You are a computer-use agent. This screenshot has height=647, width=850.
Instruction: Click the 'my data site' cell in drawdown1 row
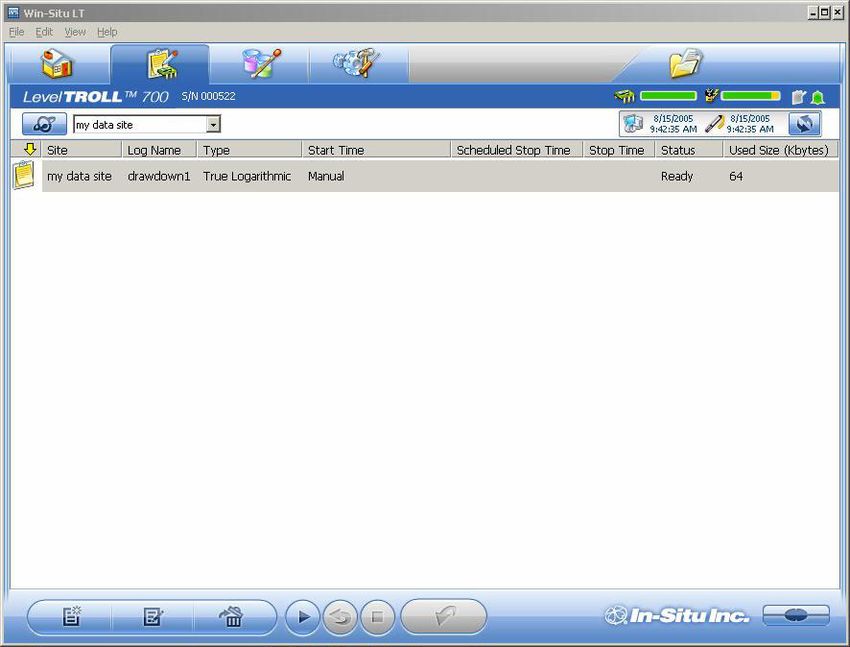click(79, 176)
